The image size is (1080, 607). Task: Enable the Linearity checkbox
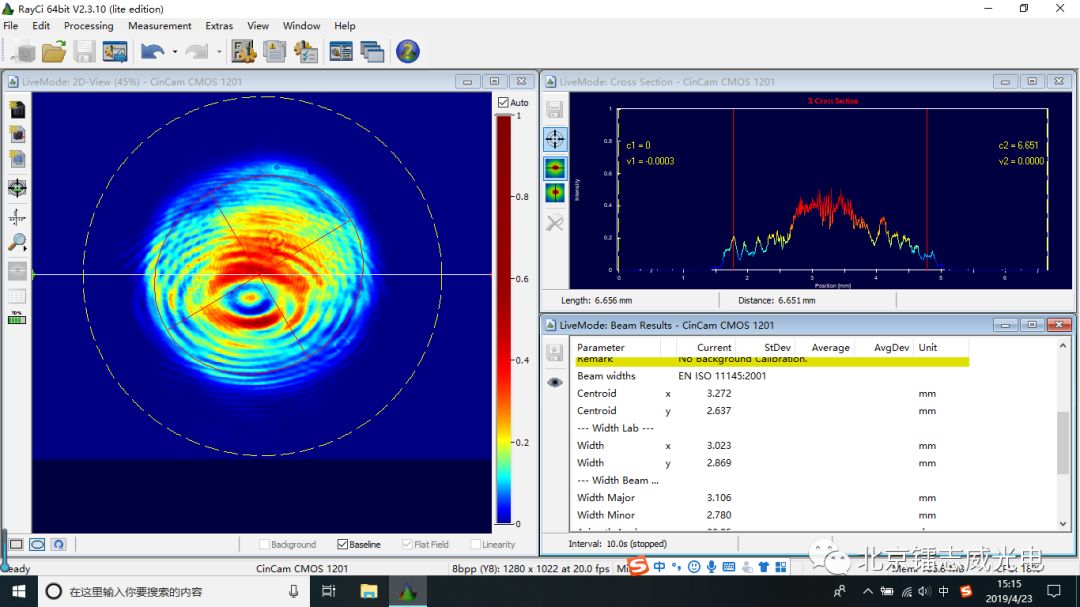(475, 544)
